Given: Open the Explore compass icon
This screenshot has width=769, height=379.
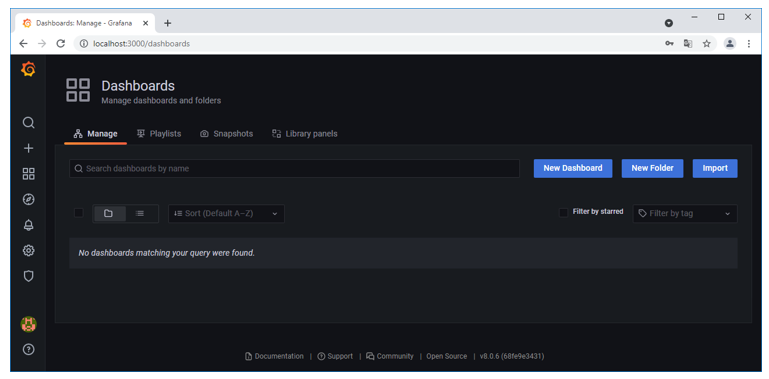Looking at the screenshot, I should click(28, 199).
